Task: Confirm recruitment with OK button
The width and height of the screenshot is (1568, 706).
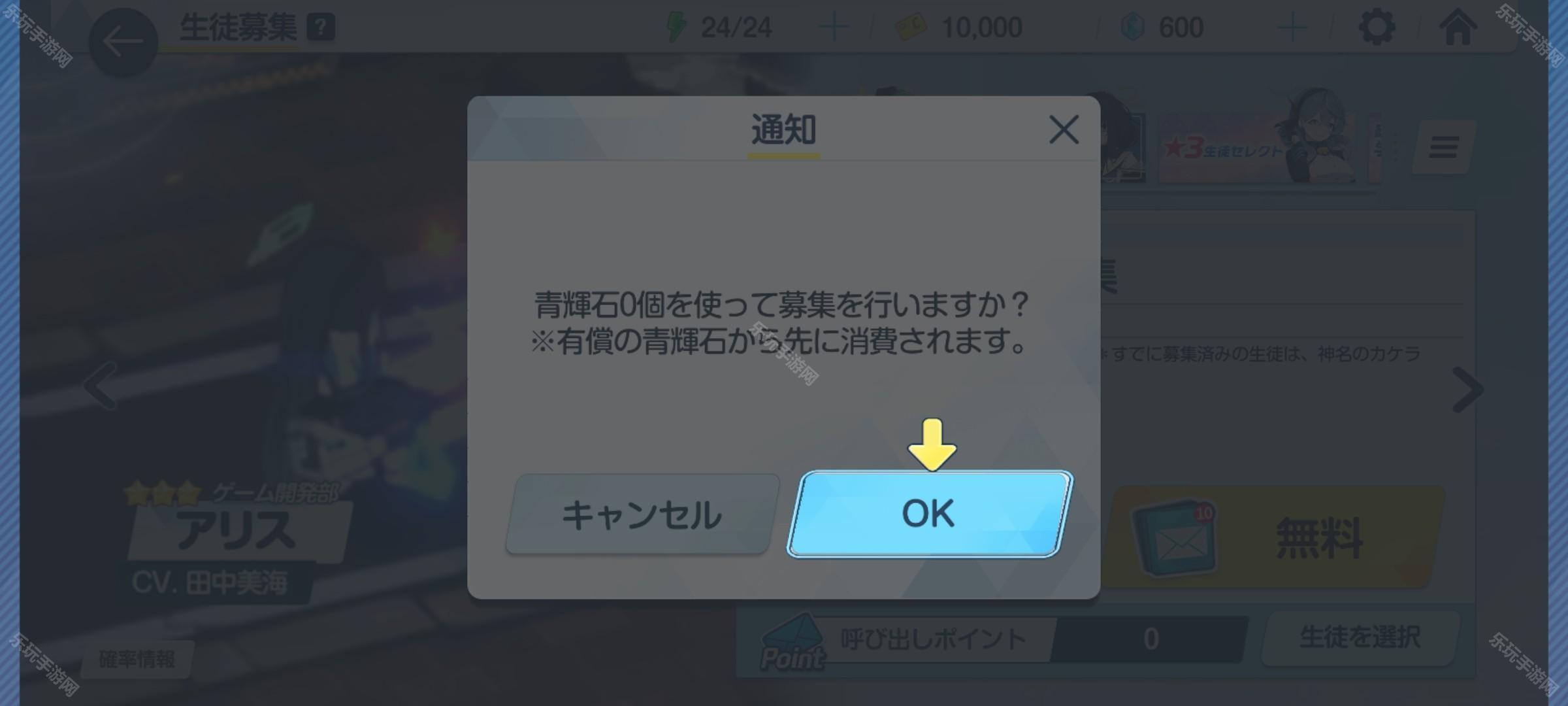Action: tap(929, 514)
